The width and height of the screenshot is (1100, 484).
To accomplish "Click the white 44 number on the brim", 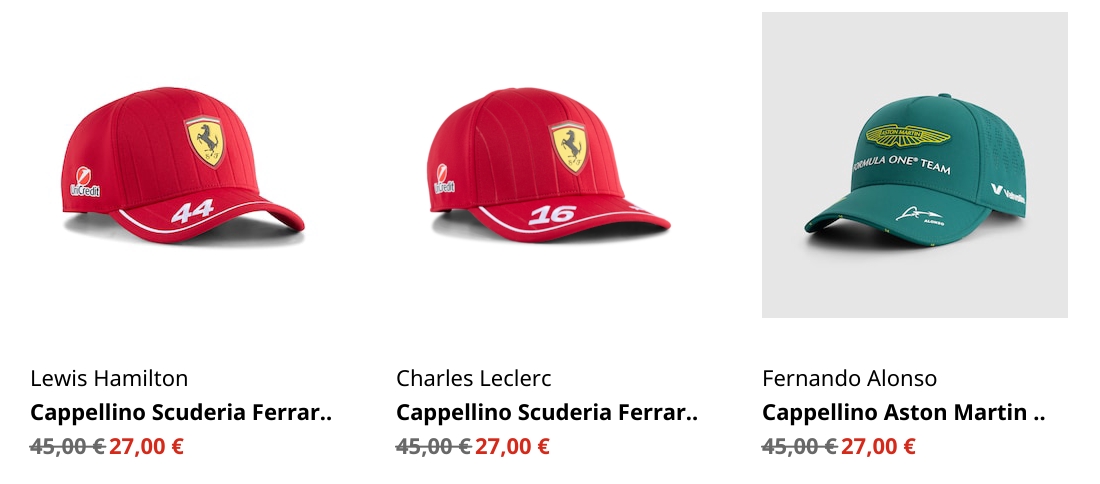I will tap(192, 211).
